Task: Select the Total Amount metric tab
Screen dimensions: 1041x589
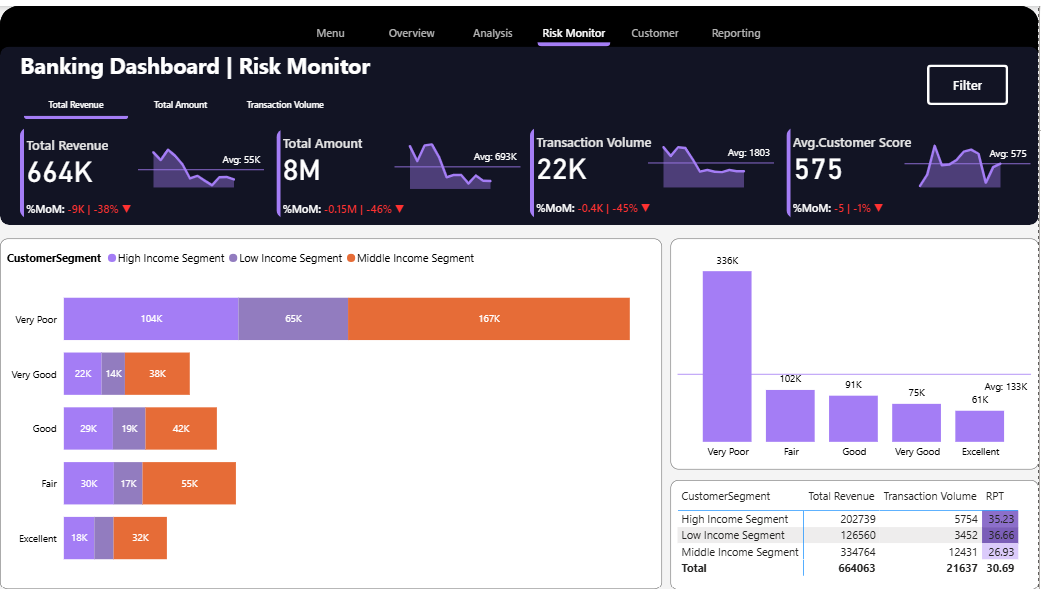Action: (181, 104)
